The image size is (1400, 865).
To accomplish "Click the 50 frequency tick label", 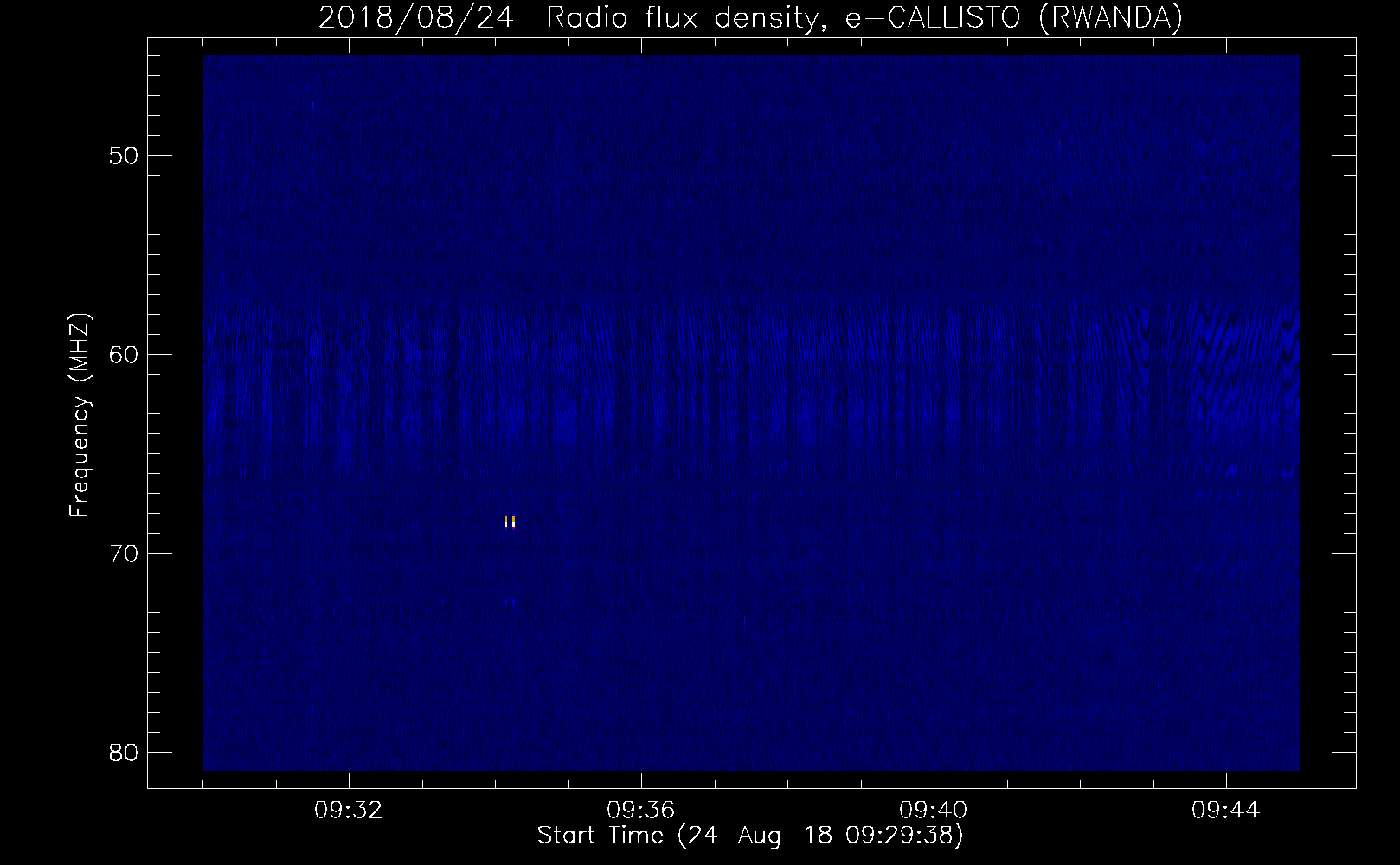I will point(125,156).
